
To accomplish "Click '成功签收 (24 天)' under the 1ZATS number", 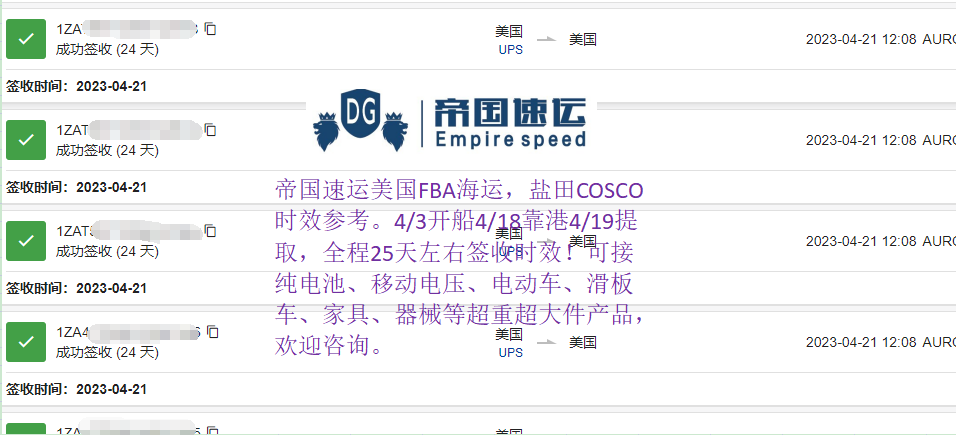I will (x=107, y=251).
